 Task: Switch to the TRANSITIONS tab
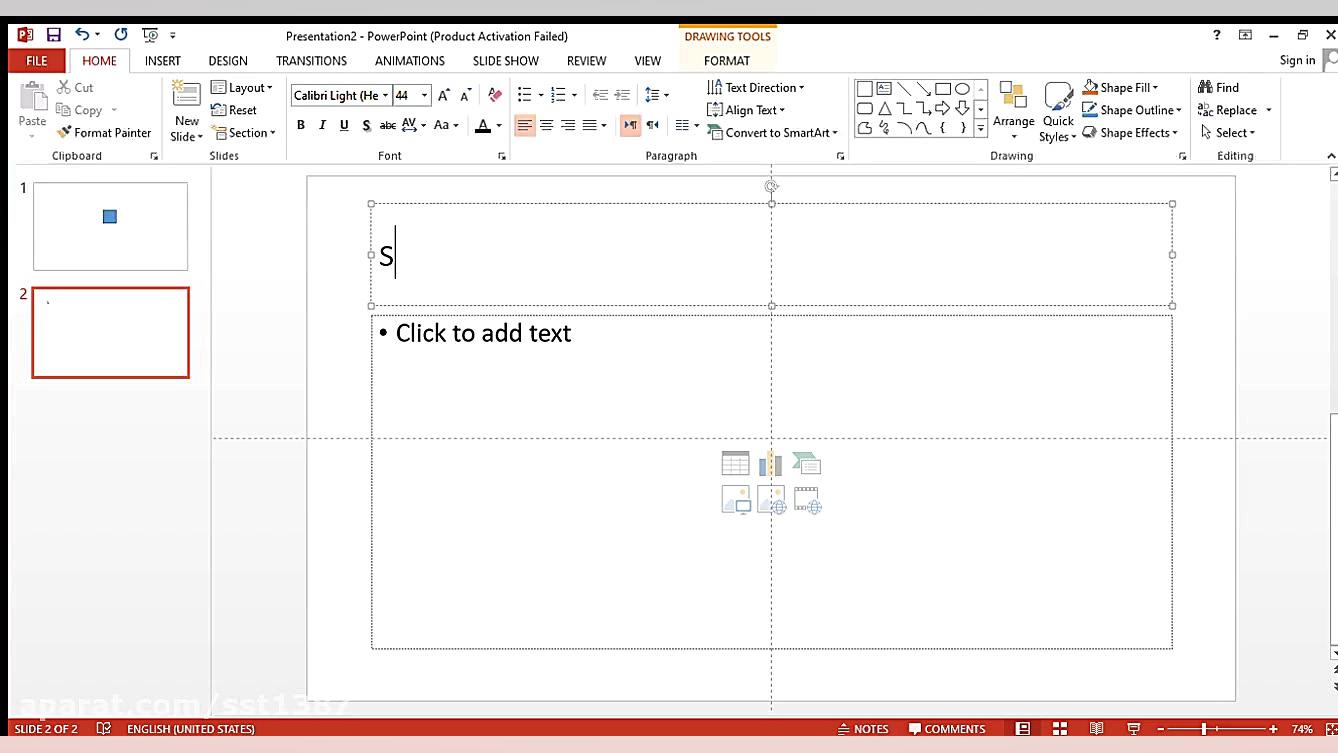click(312, 61)
